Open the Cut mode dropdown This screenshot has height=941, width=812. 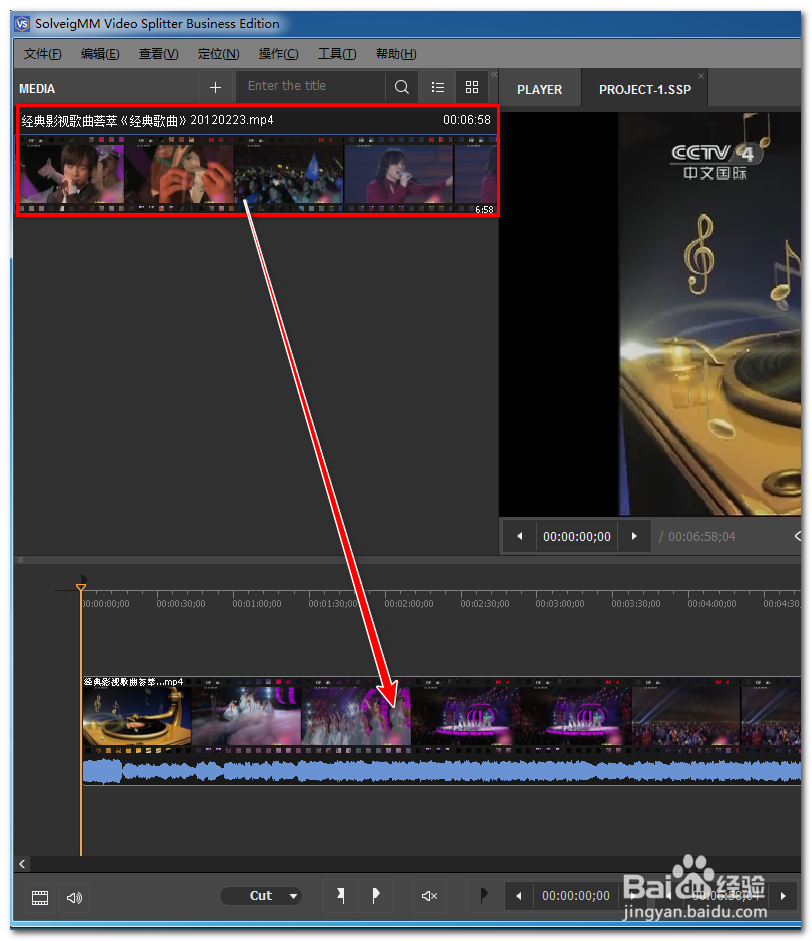[261, 896]
